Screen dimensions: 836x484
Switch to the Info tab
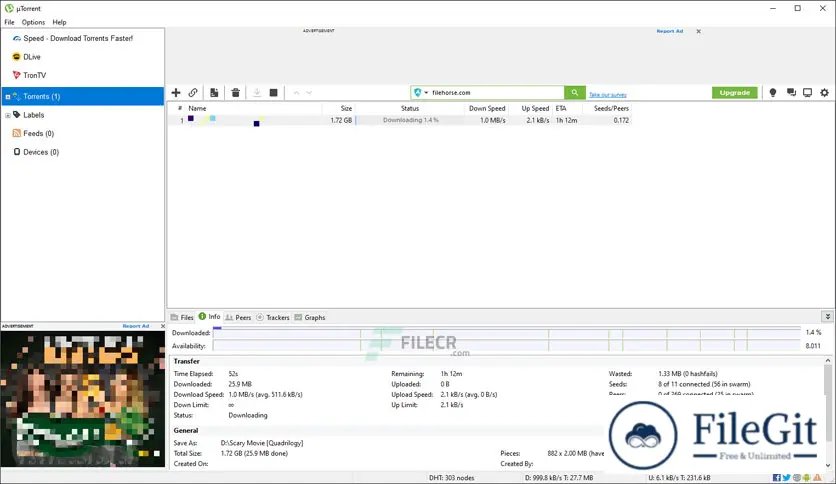pos(210,317)
